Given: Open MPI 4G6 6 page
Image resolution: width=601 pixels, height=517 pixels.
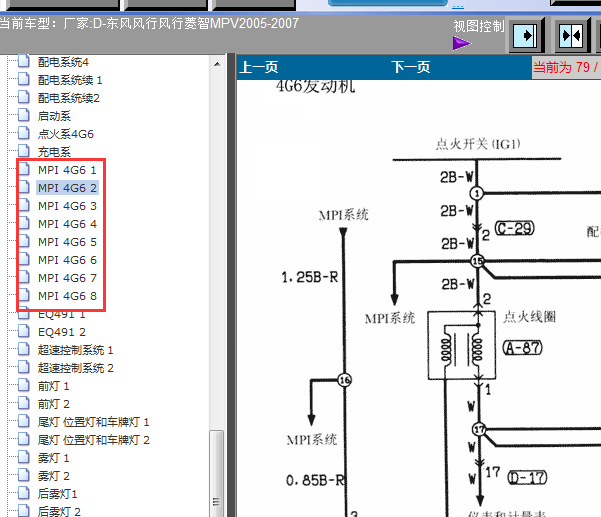Looking at the screenshot, I should click(x=67, y=260).
